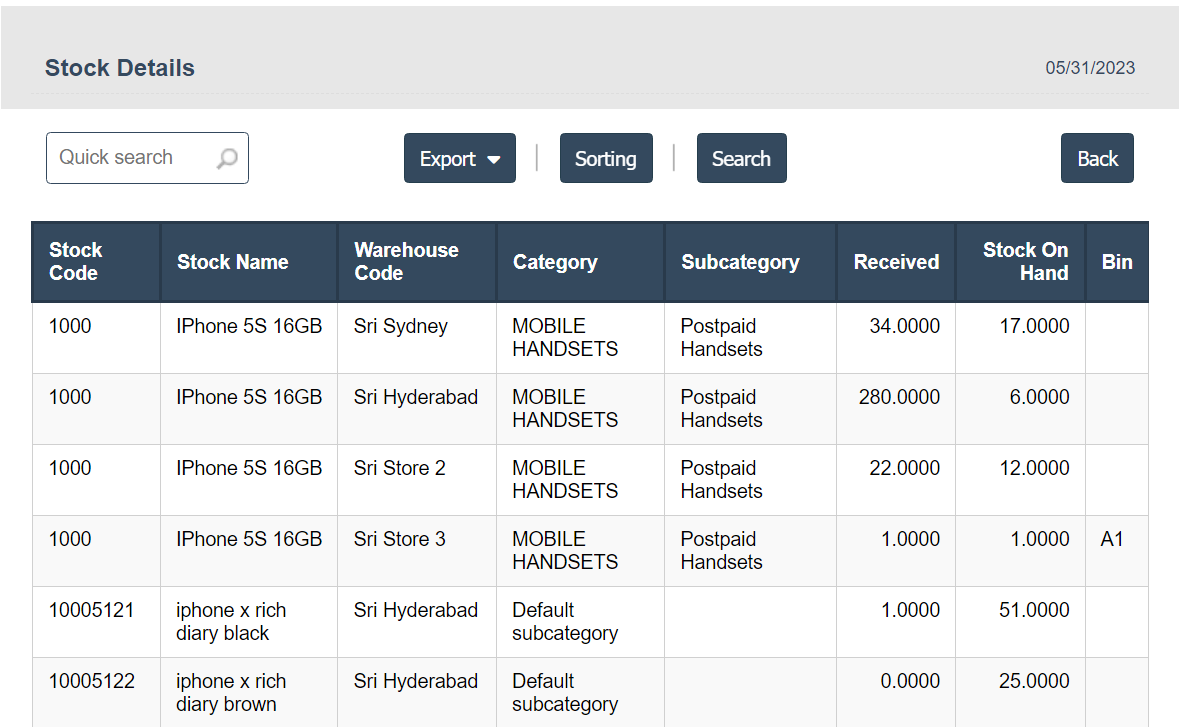Select the Sri Store 2 warehouse cell
This screenshot has width=1183, height=727.
click(400, 469)
